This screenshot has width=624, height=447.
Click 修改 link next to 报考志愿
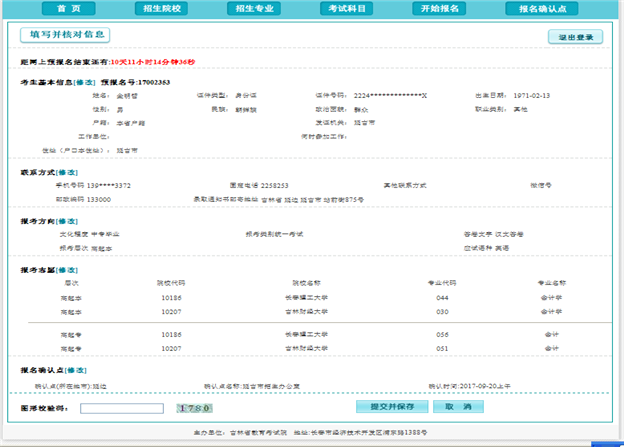tap(67, 270)
